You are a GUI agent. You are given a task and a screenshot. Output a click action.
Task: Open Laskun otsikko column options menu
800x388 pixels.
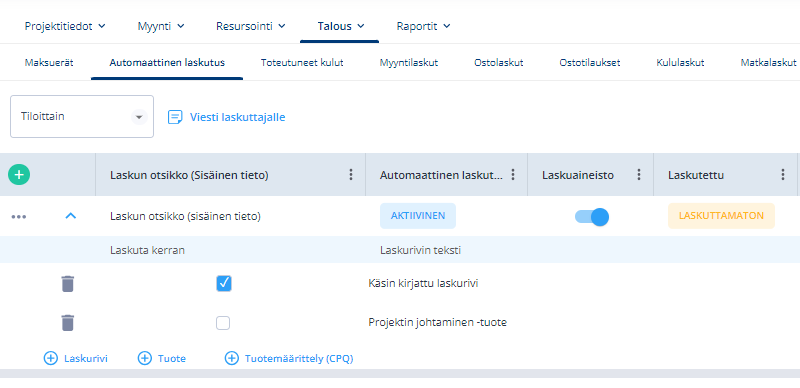[x=351, y=175]
